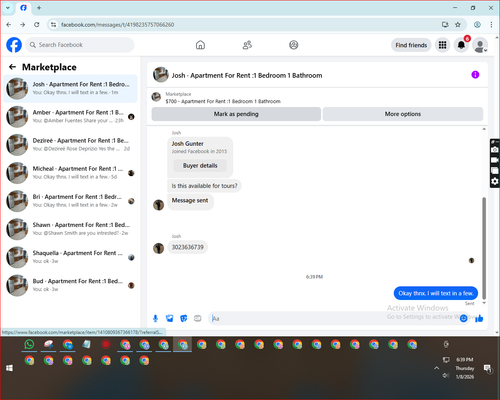Reload the page in Chrome
The image size is (500, 400).
click(37, 25)
